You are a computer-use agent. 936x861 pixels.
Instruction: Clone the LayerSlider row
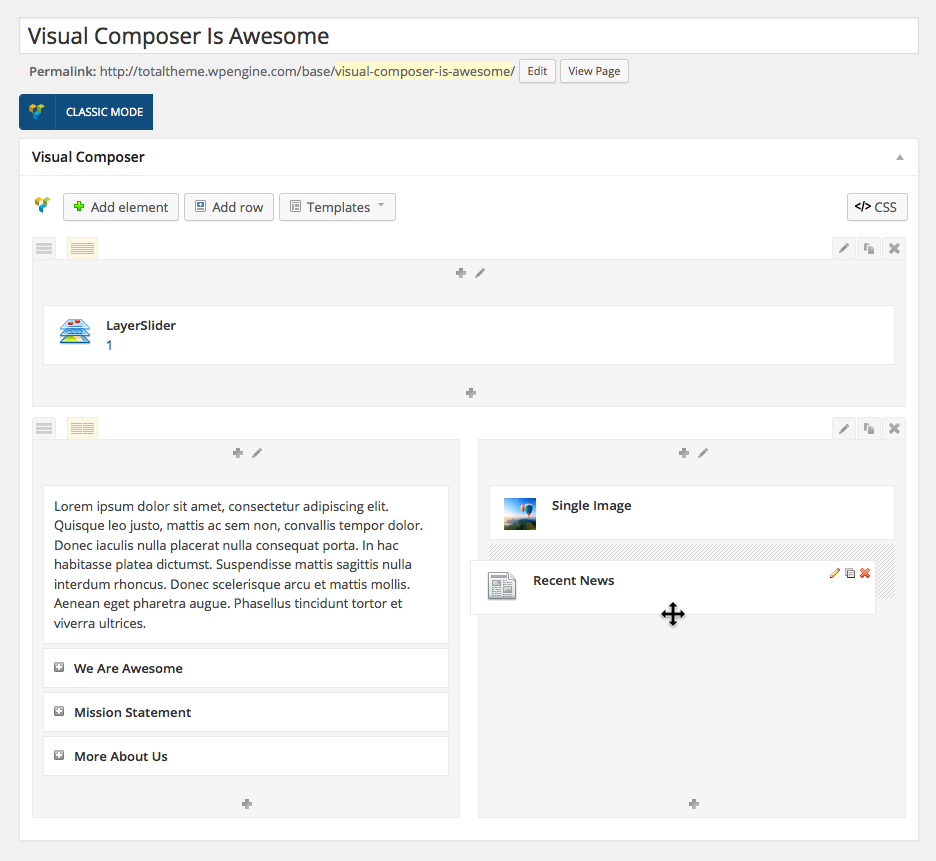point(869,248)
